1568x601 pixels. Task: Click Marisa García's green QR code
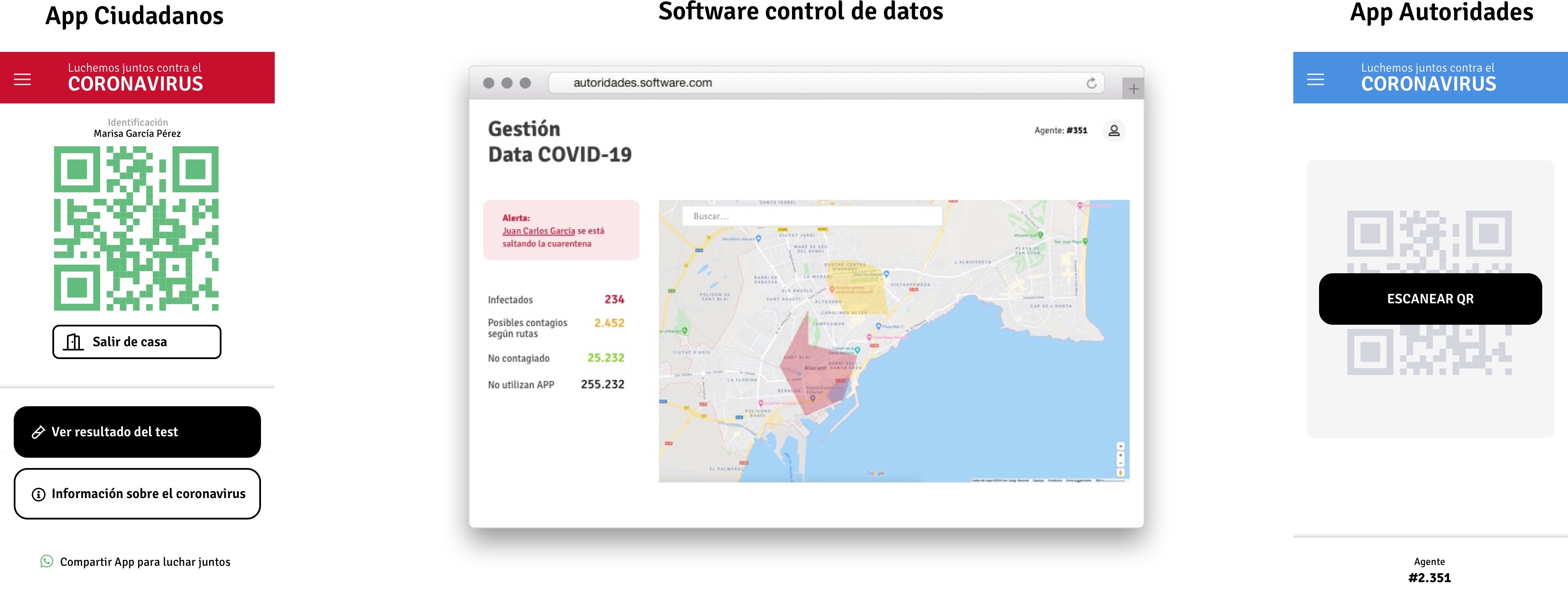pos(136,228)
